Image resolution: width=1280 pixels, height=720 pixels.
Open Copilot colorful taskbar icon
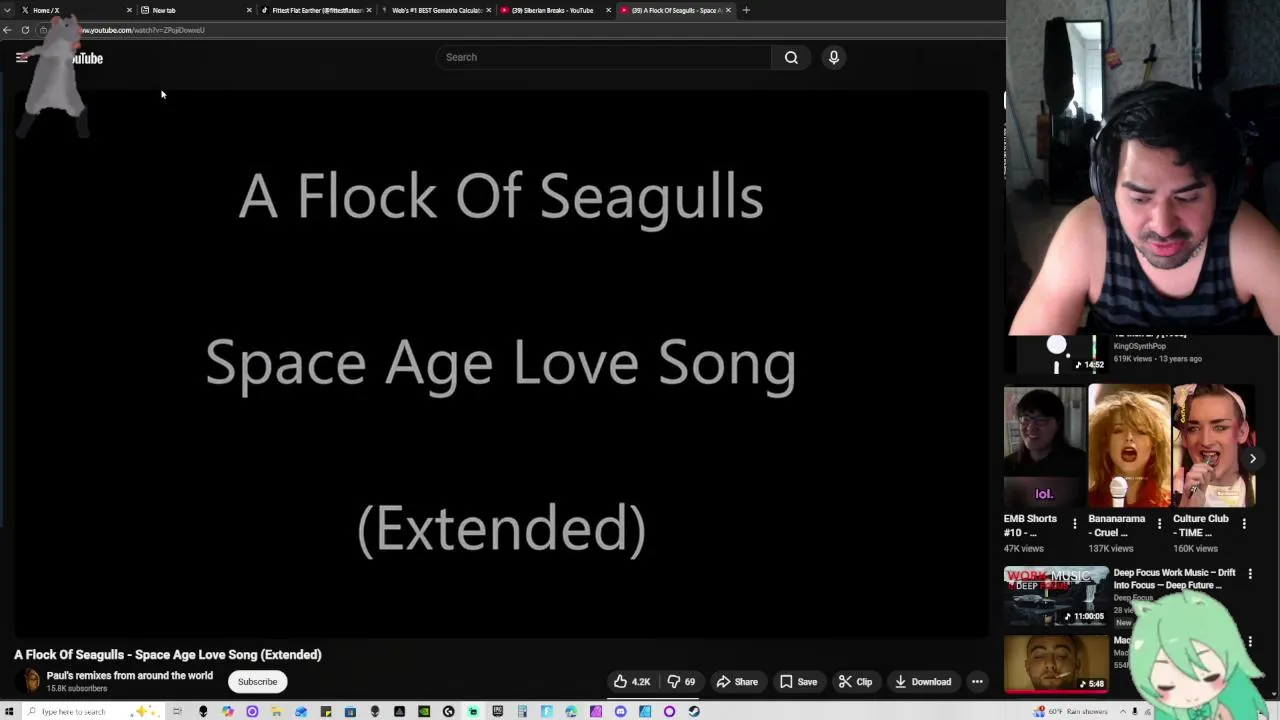click(228, 711)
